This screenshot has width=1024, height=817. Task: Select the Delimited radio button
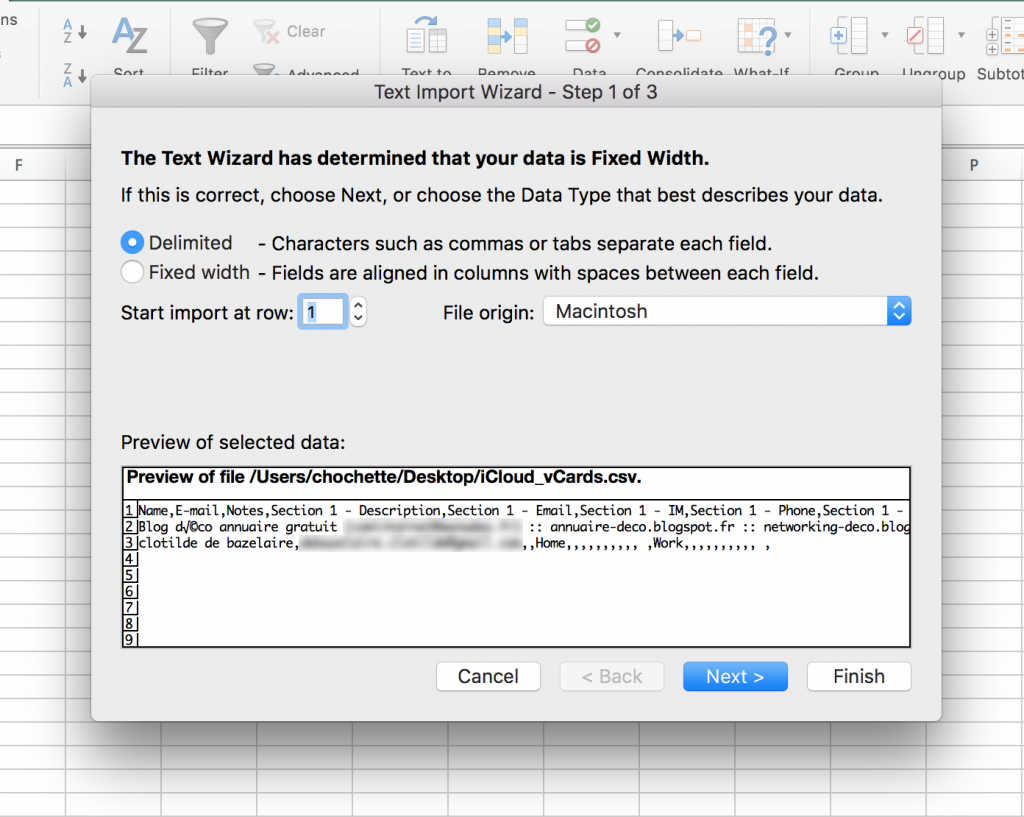coord(133,243)
